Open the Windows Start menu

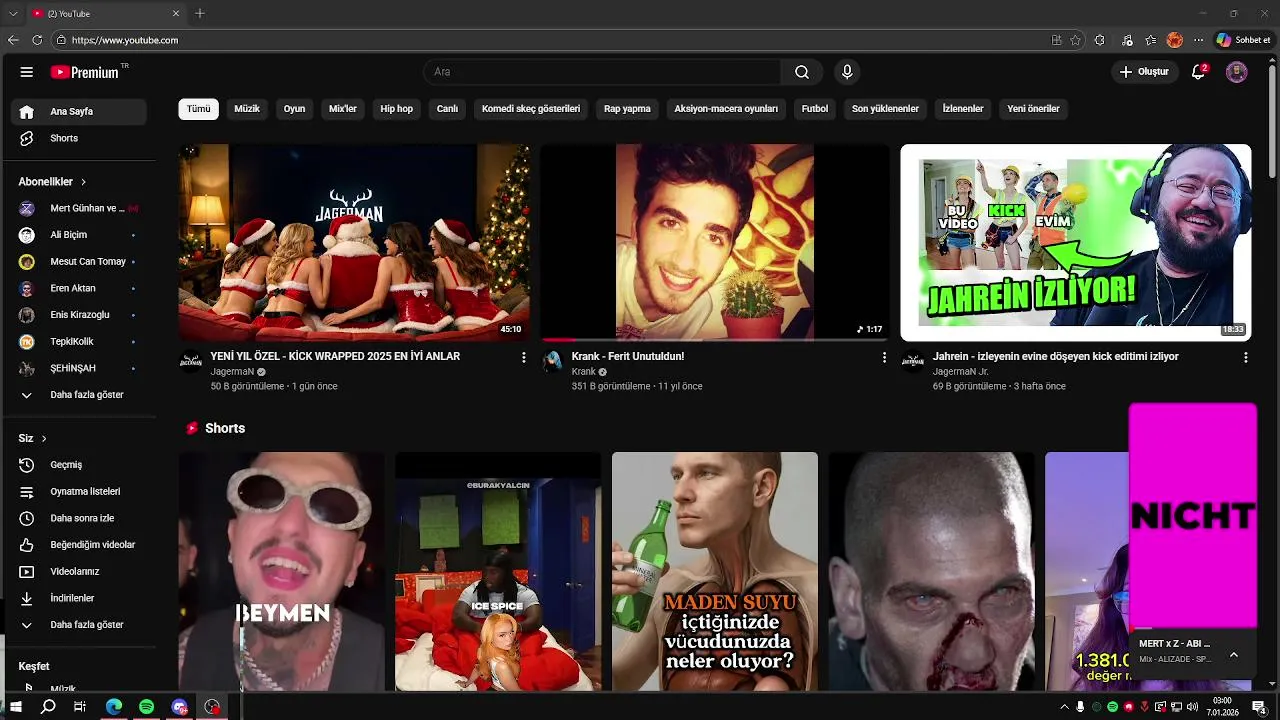click(x=16, y=707)
